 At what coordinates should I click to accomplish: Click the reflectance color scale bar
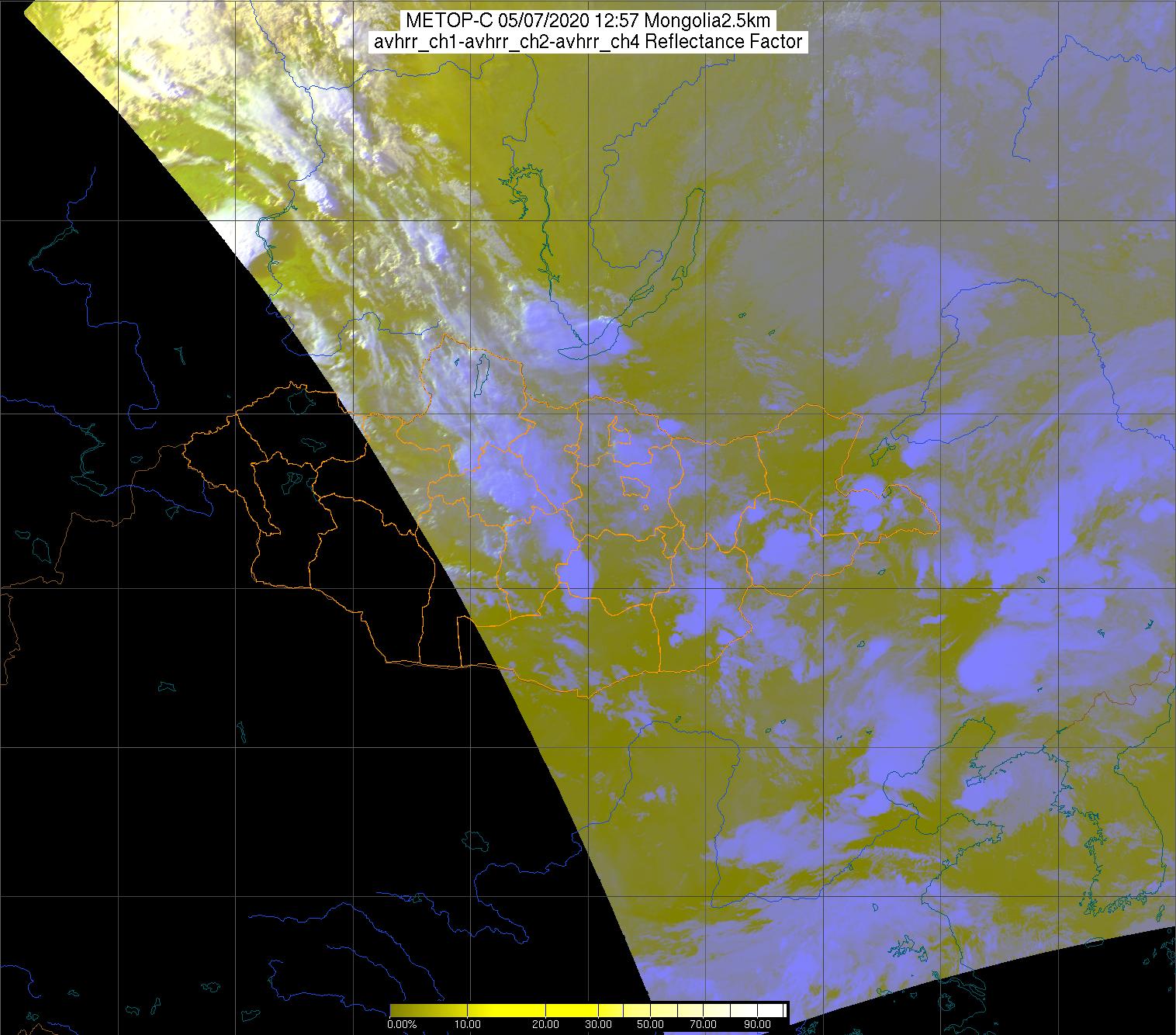(588, 1010)
